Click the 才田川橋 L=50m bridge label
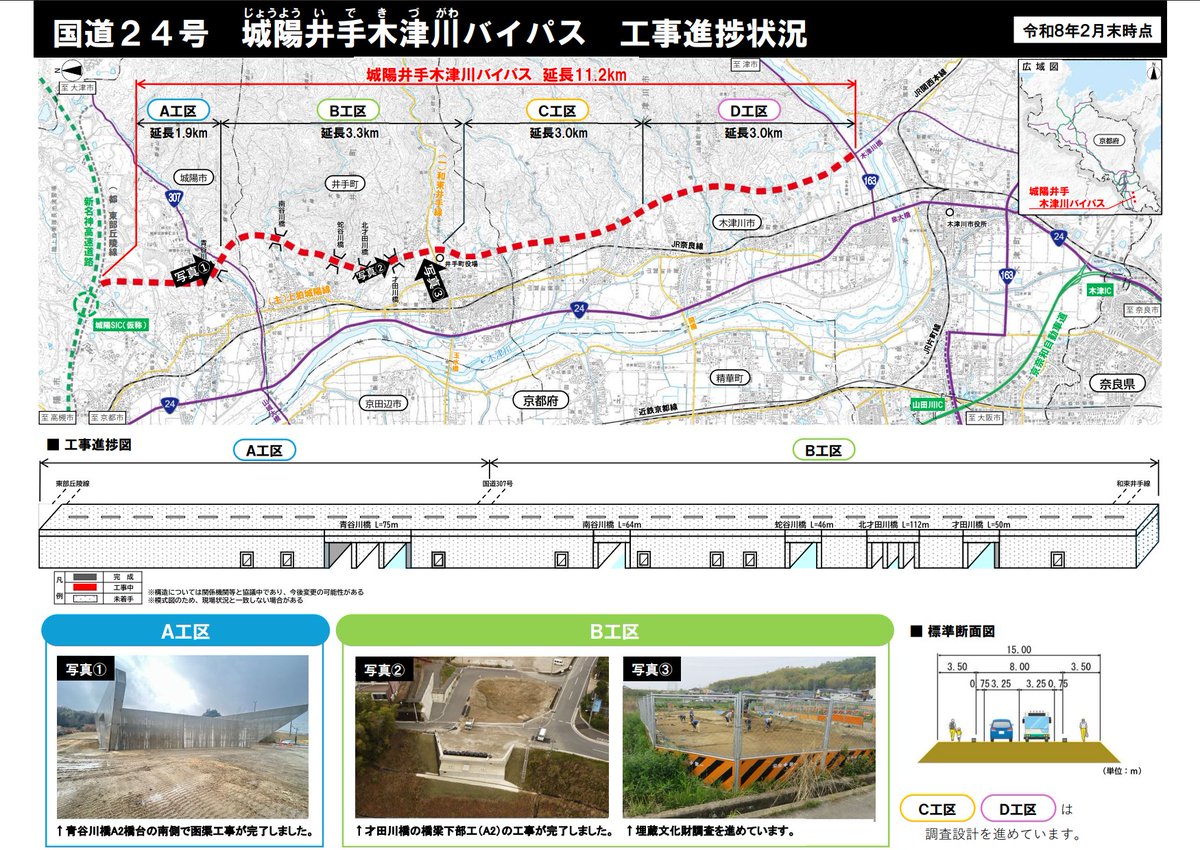Screen dimensions: 1200x850 pos(981,524)
